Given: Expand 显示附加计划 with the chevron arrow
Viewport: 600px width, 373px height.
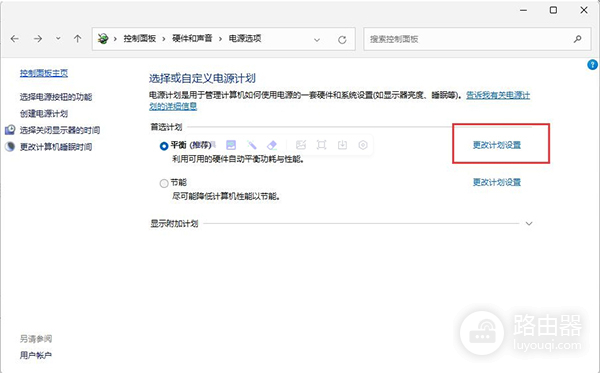Looking at the screenshot, I should pos(529,223).
